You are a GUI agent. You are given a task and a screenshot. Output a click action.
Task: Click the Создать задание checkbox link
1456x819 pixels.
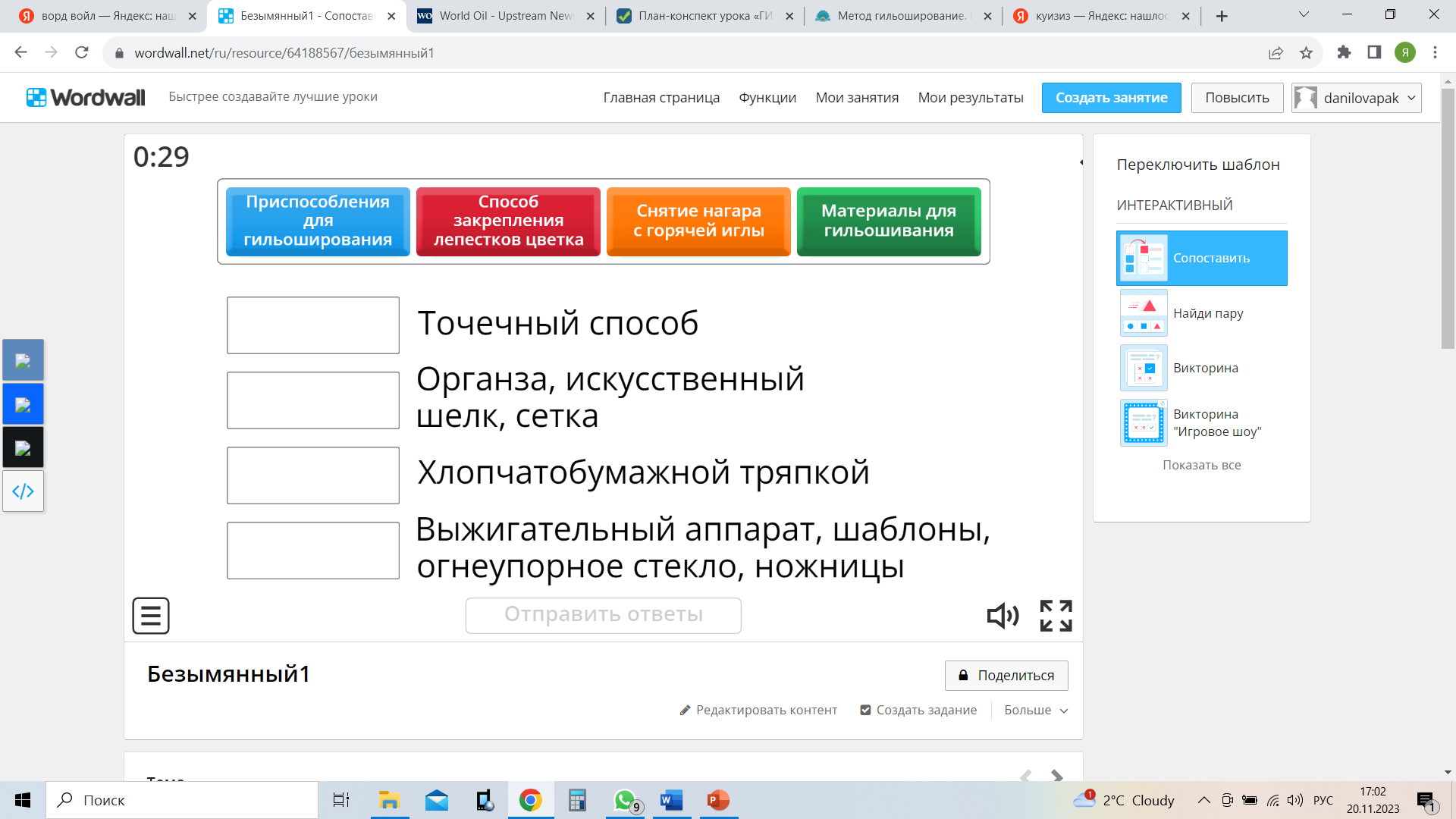[918, 710]
